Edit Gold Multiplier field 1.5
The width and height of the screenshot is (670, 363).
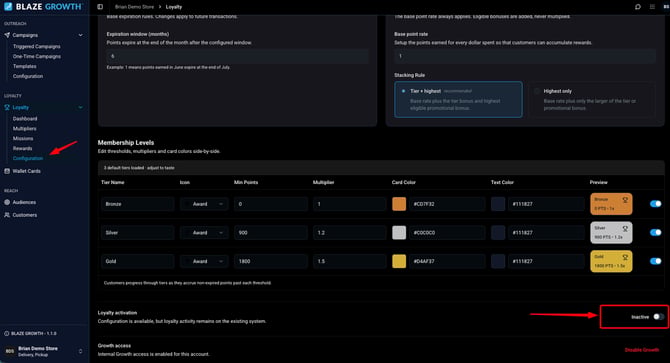[350, 261]
